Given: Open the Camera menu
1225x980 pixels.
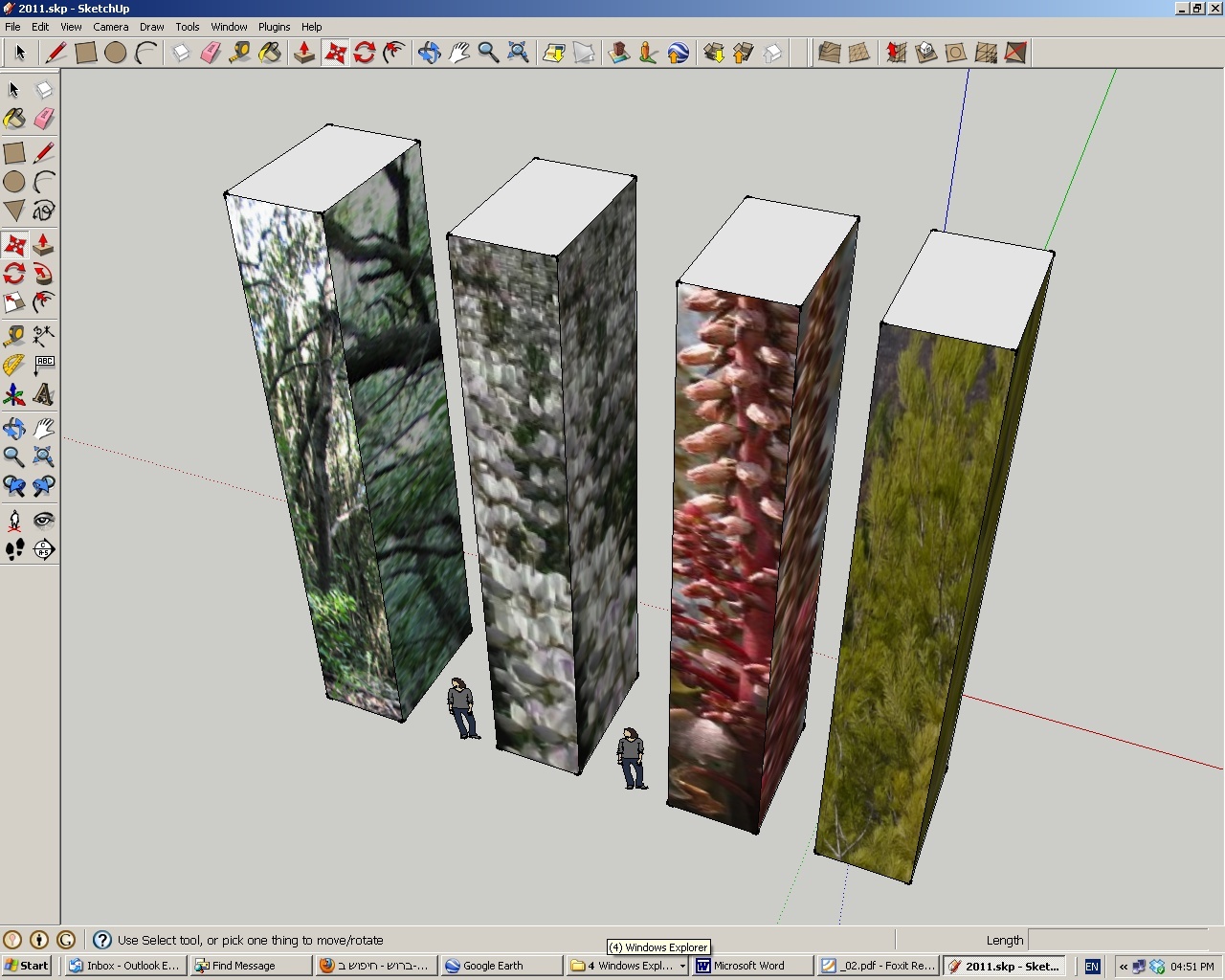Looking at the screenshot, I should coord(111,27).
